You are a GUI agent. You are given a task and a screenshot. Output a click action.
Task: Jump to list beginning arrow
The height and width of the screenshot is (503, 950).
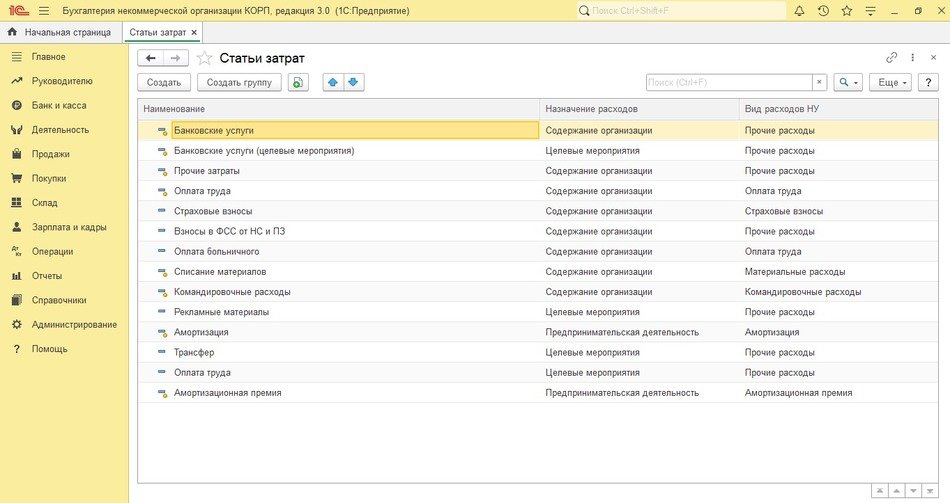coord(879,490)
